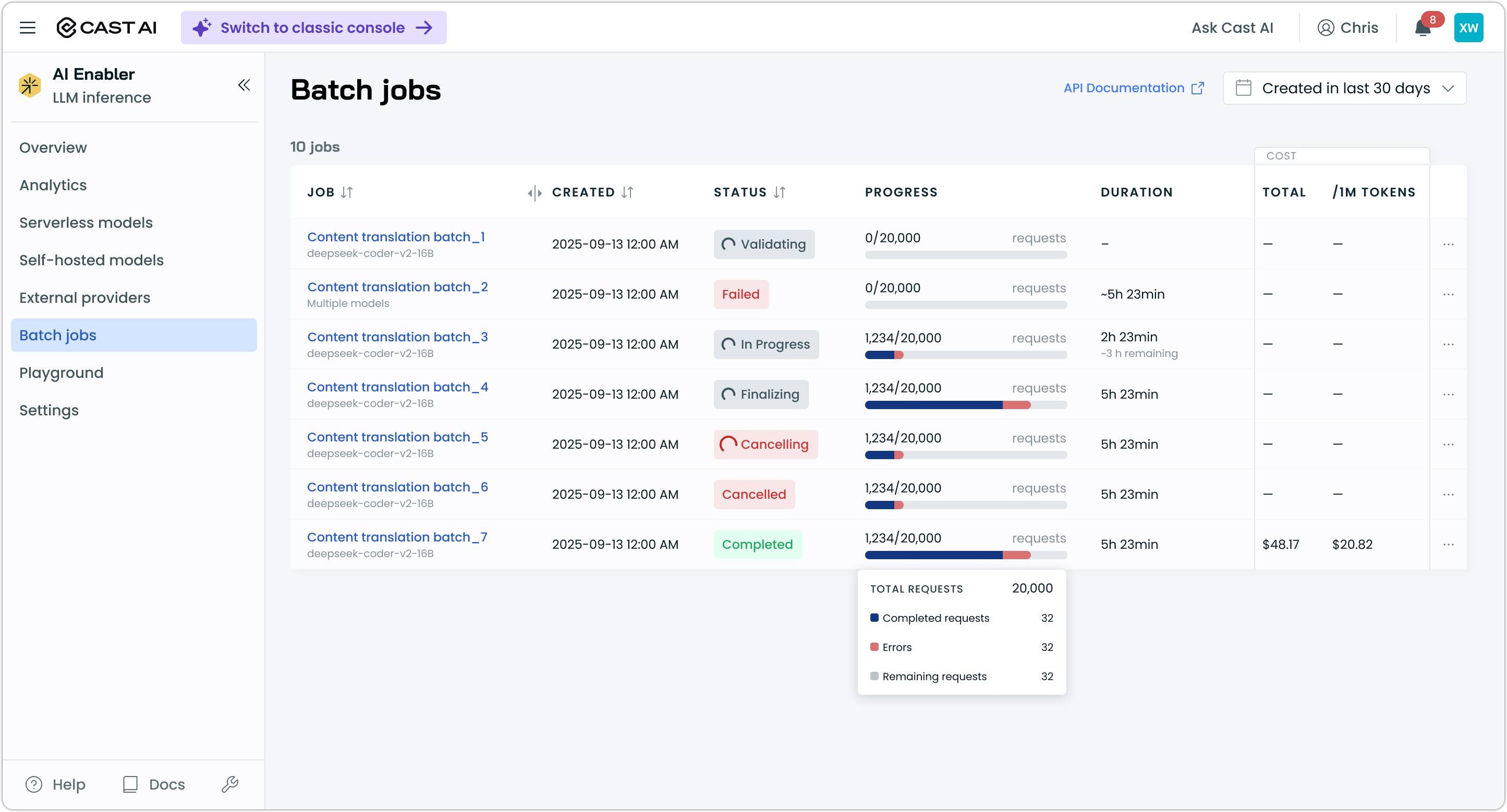Sort the table by Created column
Image resolution: width=1507 pixels, height=812 pixels.
pyautogui.click(x=627, y=192)
